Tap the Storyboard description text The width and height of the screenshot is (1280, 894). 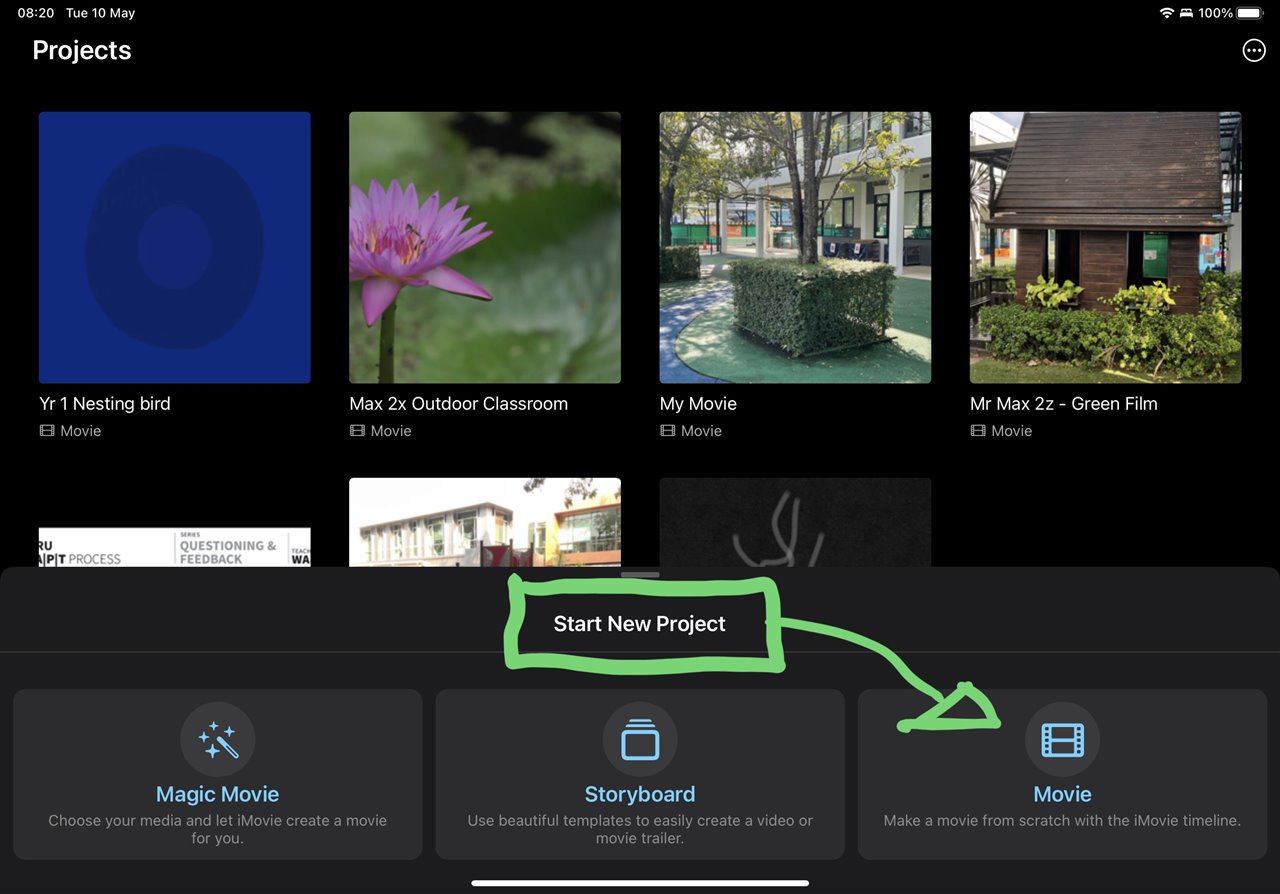pos(640,829)
